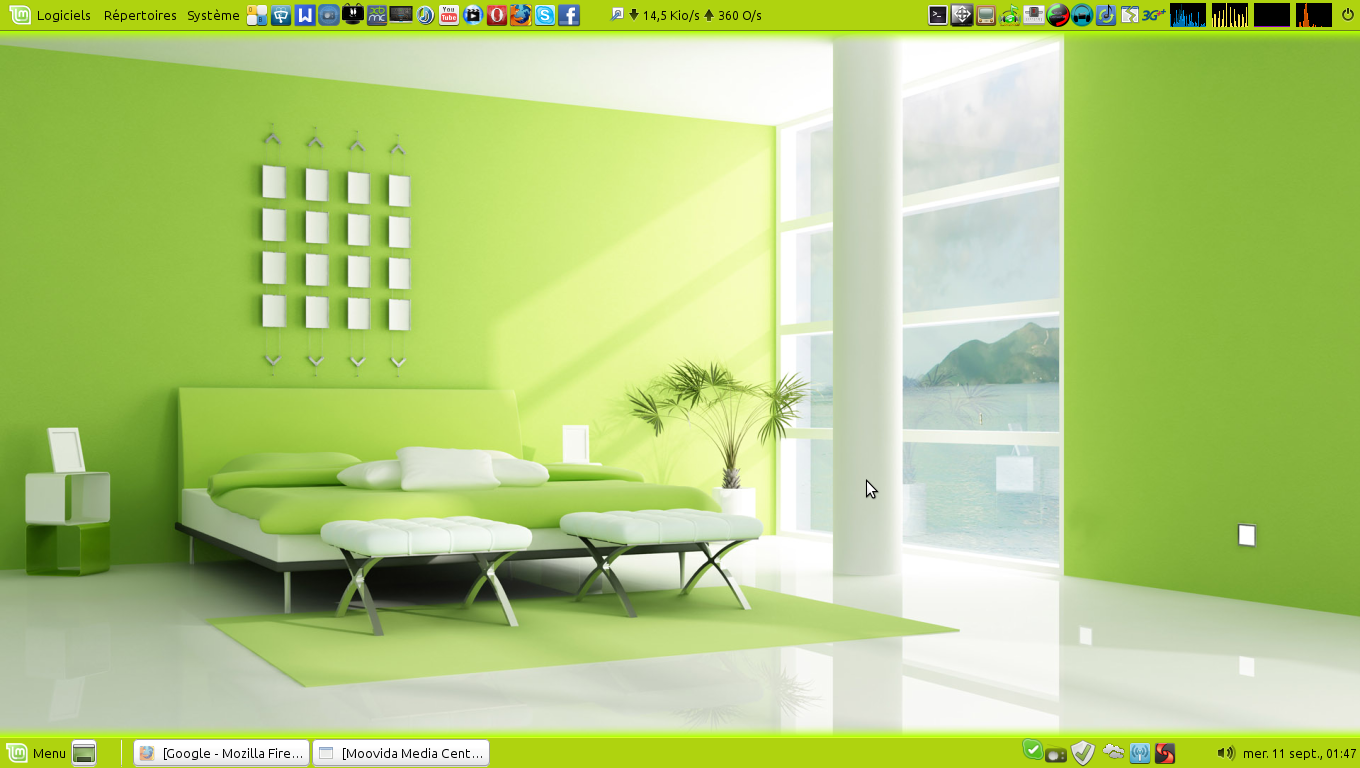The width and height of the screenshot is (1360, 768).
Task: Launch the Facebook icon
Action: point(569,15)
